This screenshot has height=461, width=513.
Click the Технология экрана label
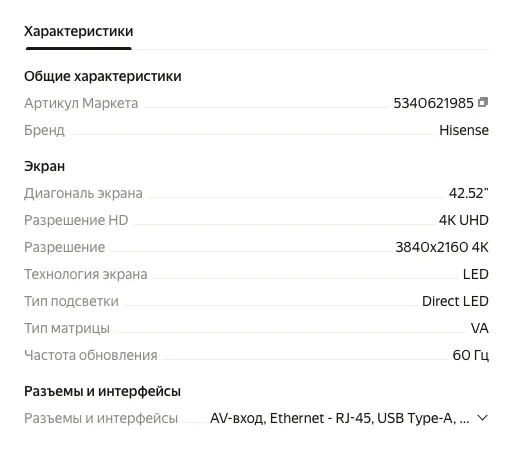tap(86, 274)
